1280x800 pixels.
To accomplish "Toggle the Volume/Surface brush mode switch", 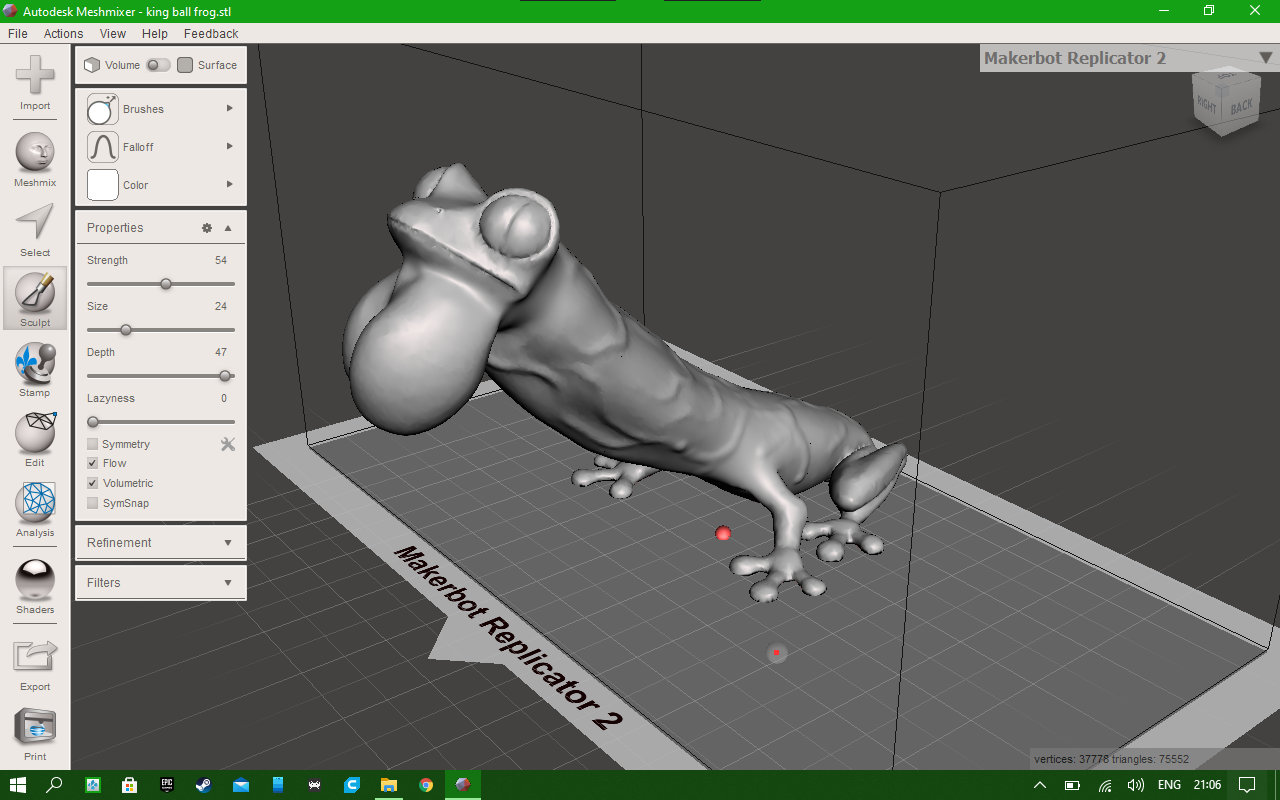I will [158, 65].
